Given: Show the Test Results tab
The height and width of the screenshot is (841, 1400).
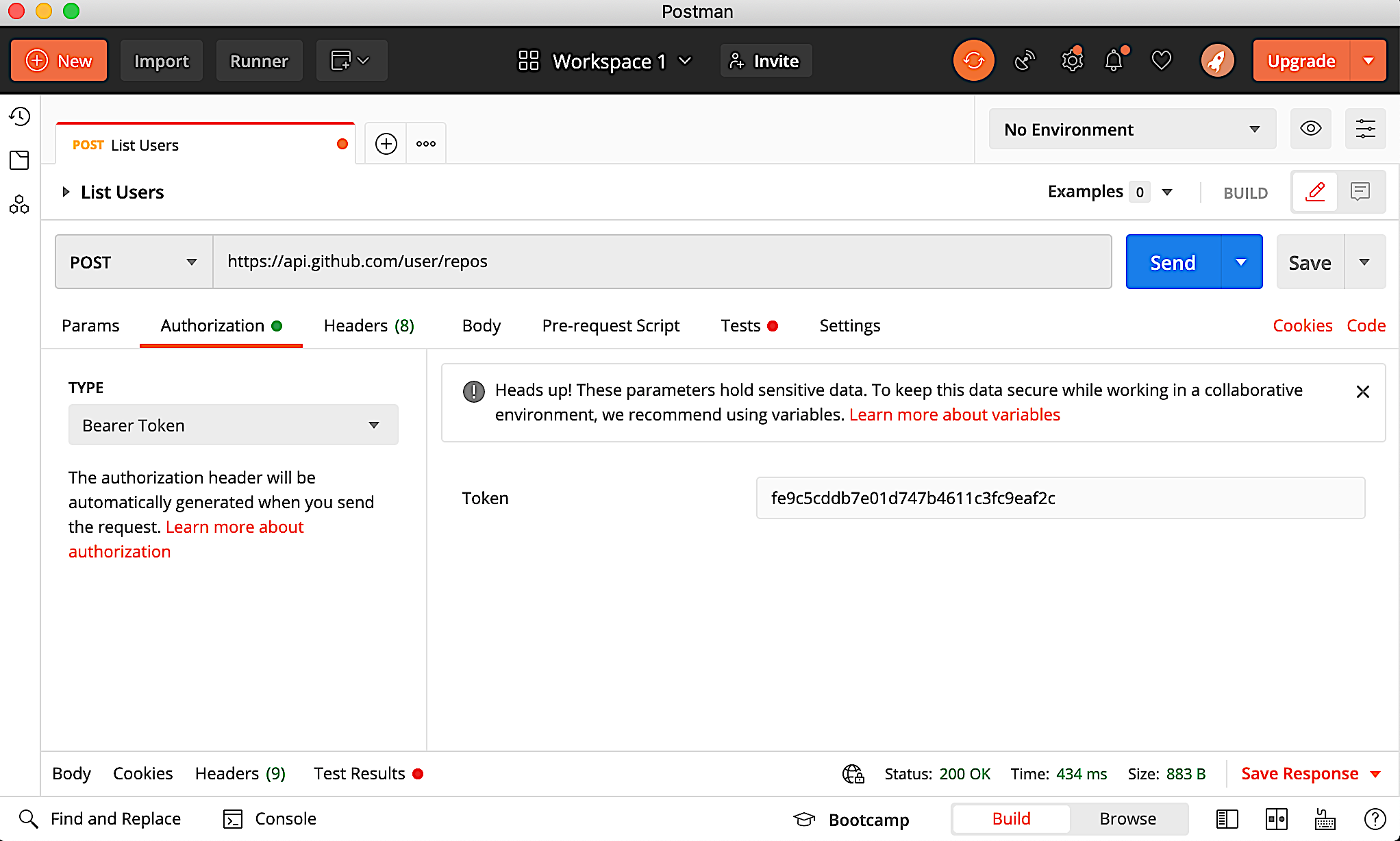Looking at the screenshot, I should pos(368,774).
